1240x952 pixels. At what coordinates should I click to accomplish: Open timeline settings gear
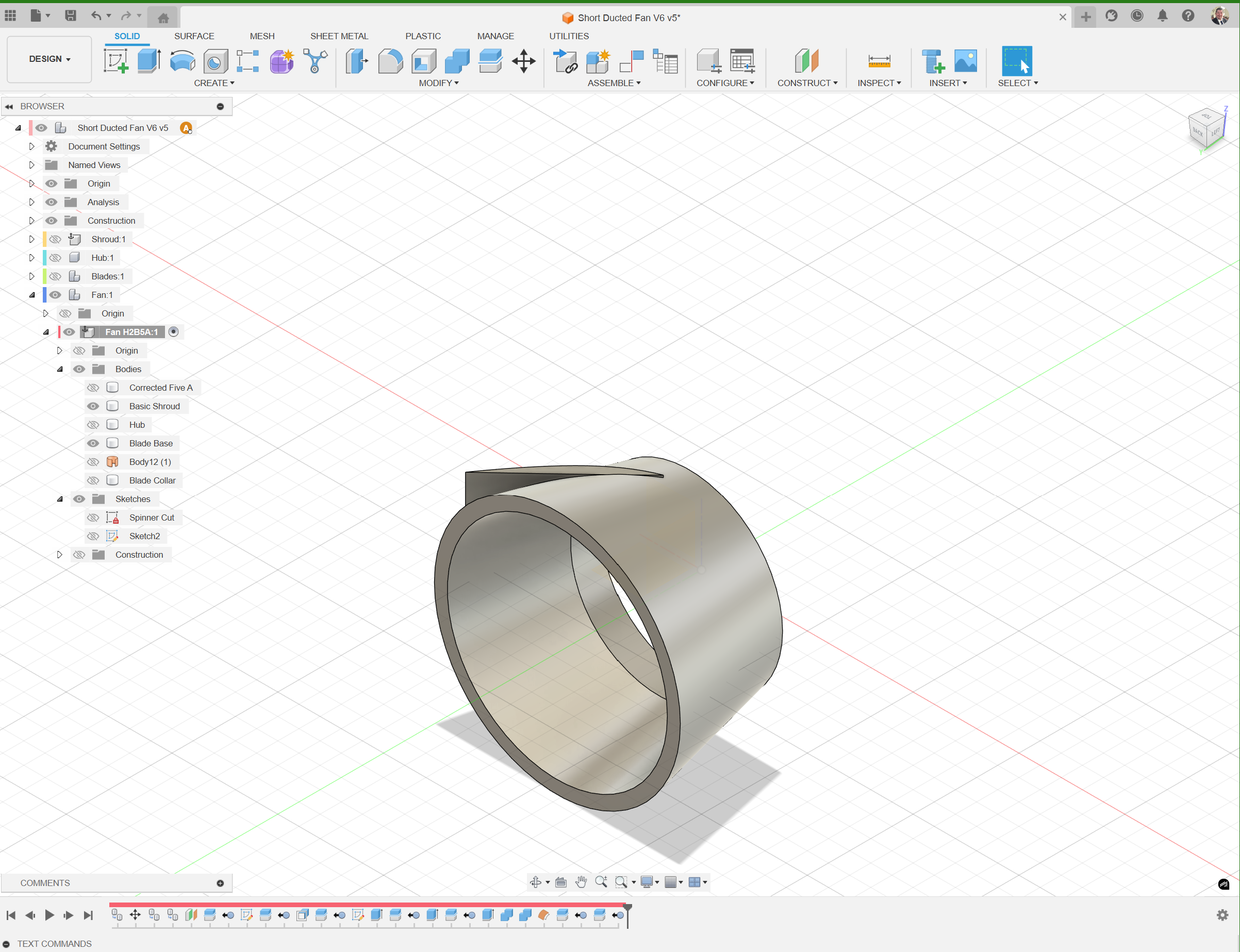point(1222,914)
